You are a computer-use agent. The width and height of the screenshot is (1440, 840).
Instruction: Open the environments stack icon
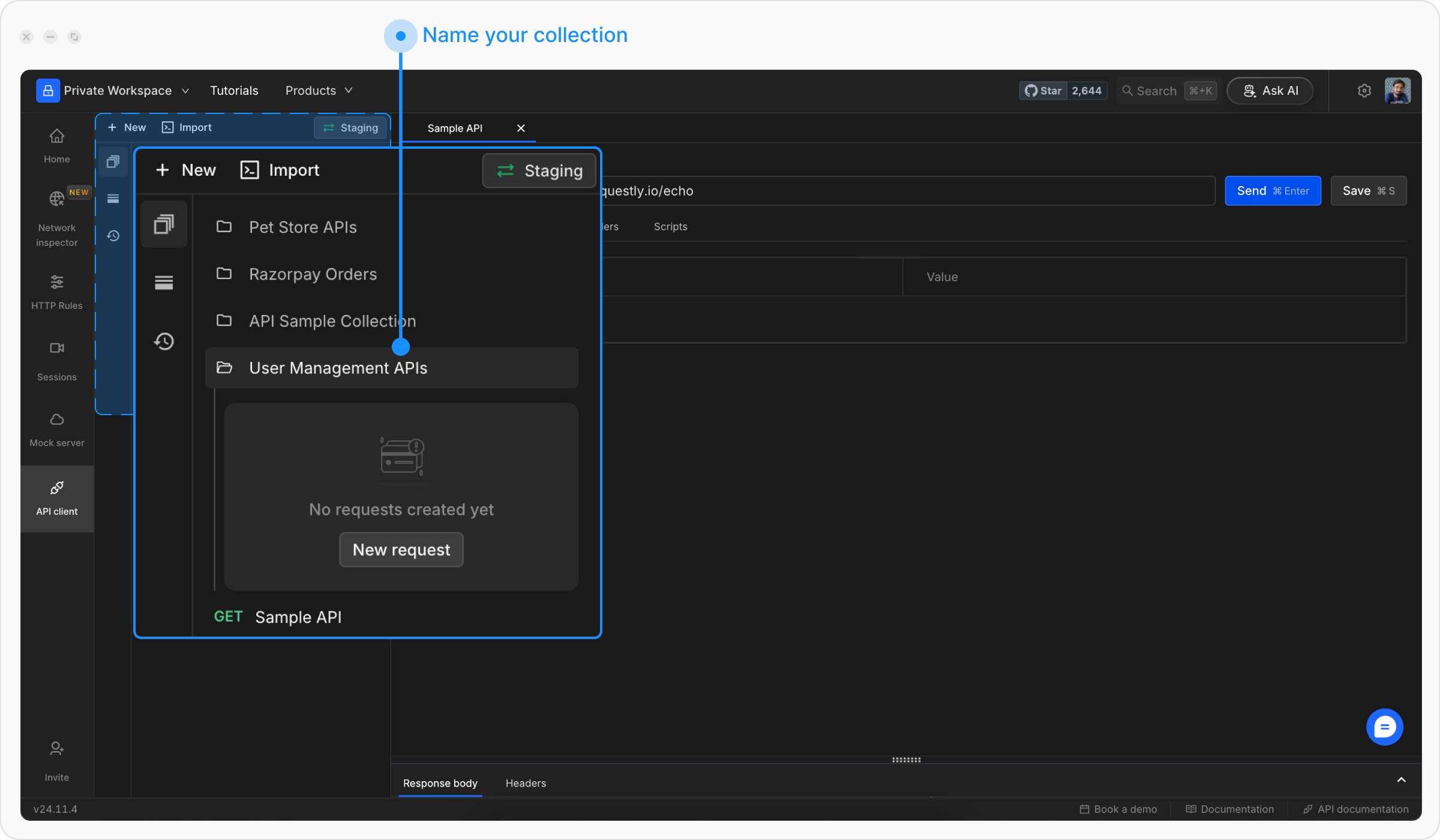click(164, 282)
